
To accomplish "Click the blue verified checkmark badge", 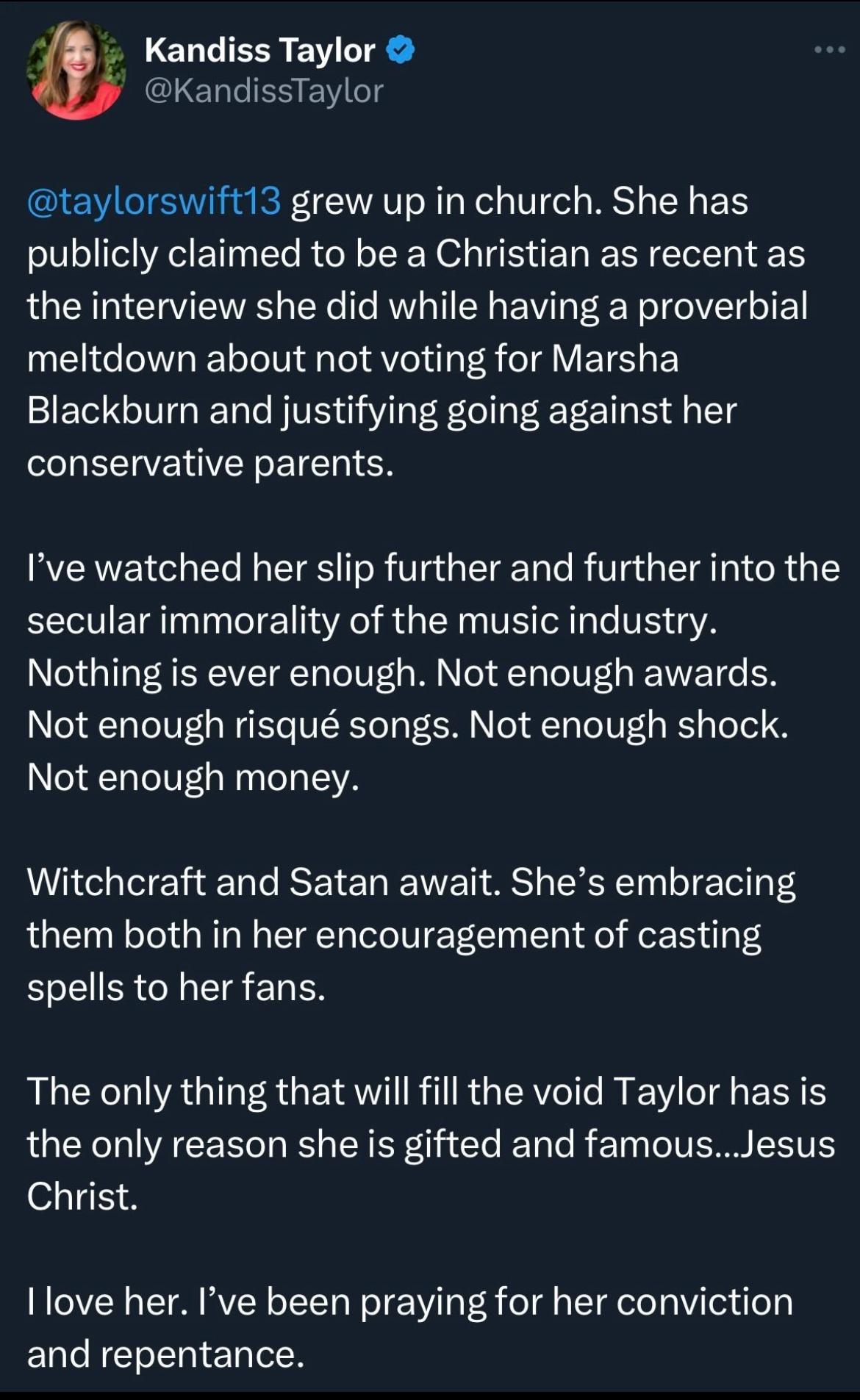I will coord(401,50).
